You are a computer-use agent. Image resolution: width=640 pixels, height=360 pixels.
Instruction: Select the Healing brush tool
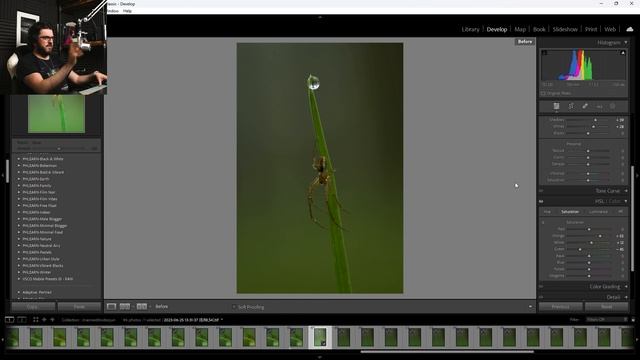click(585, 106)
